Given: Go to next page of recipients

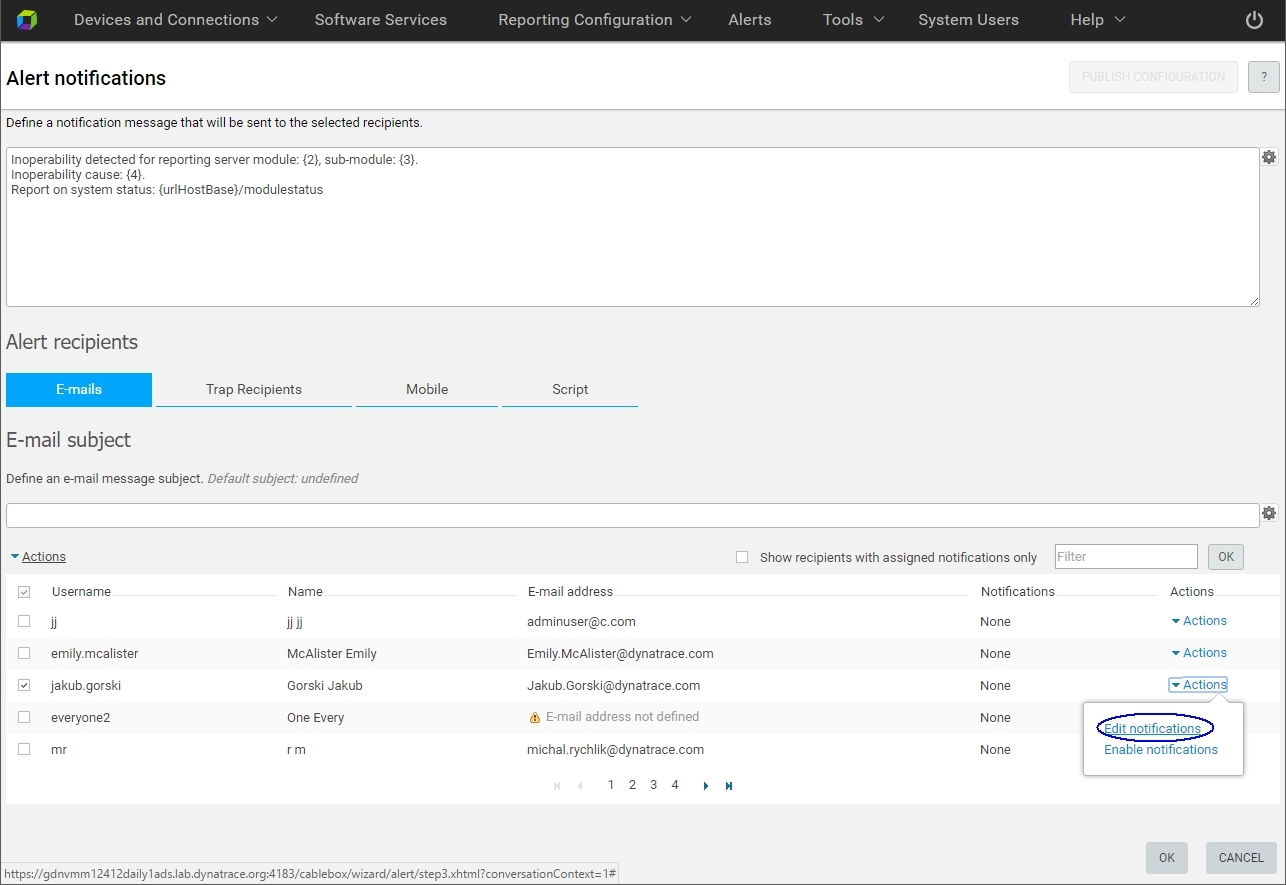Looking at the screenshot, I should [x=706, y=786].
